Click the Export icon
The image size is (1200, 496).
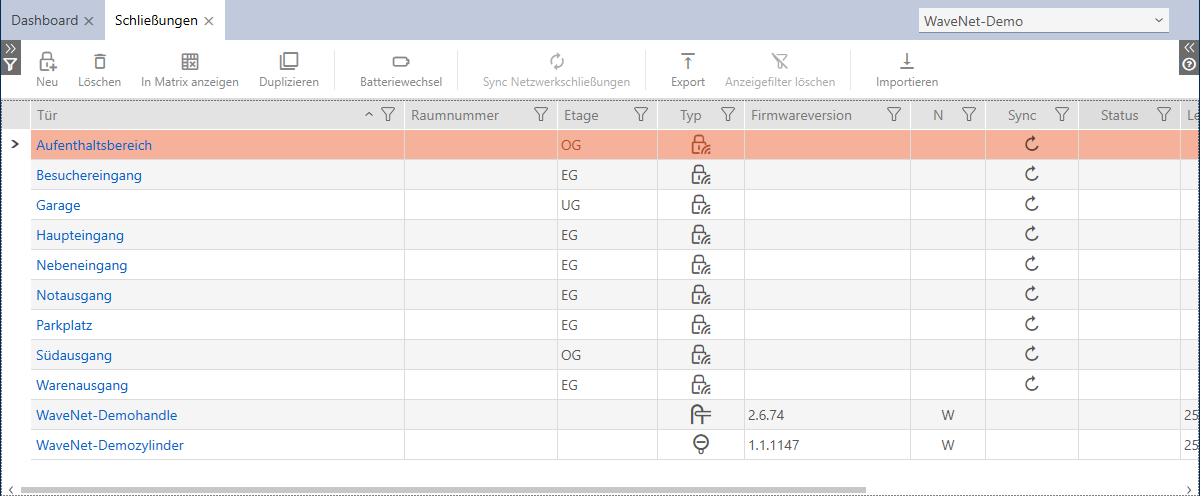point(687,62)
